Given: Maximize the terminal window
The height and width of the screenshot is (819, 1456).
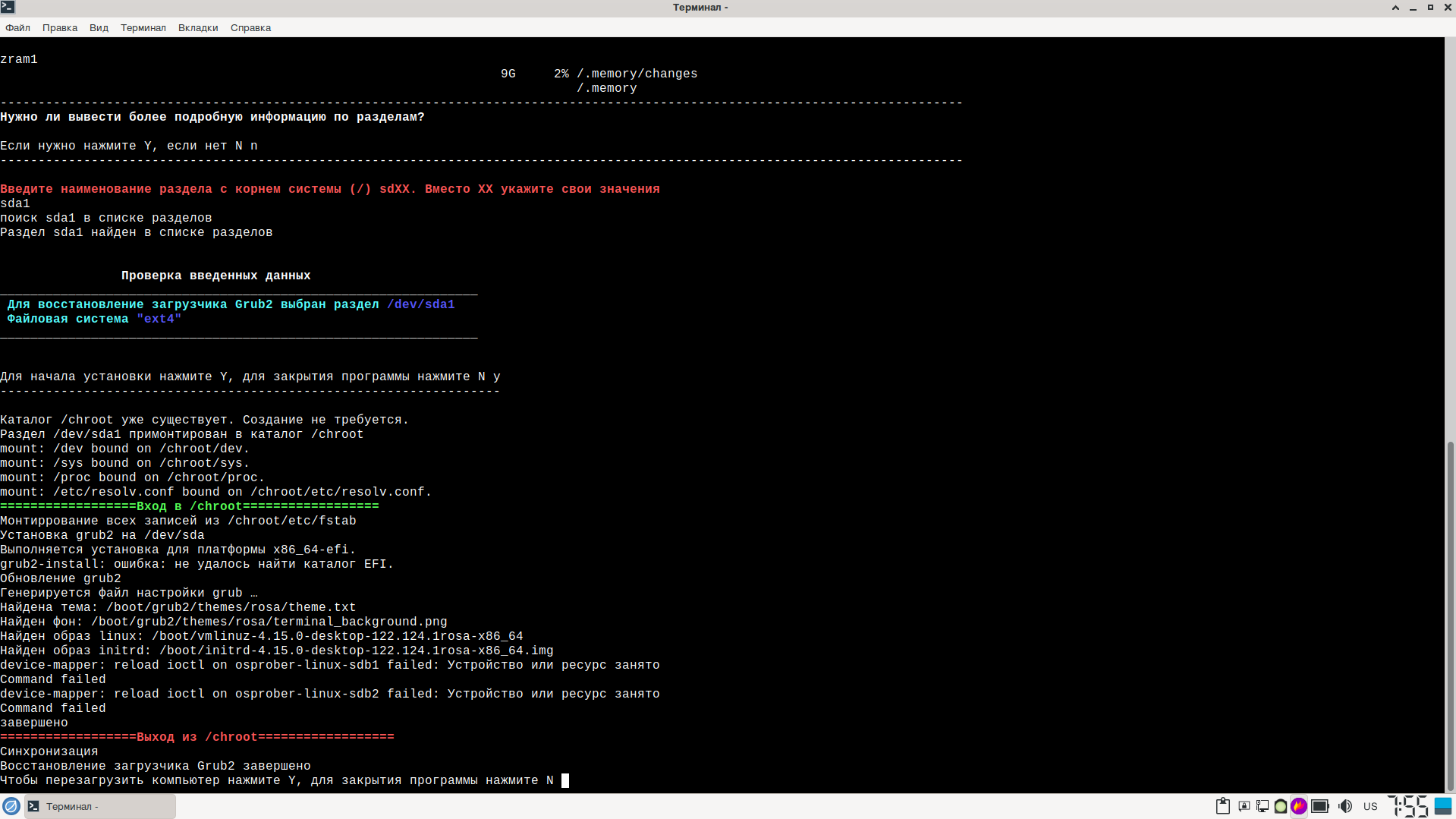Looking at the screenshot, I should point(1430,8).
